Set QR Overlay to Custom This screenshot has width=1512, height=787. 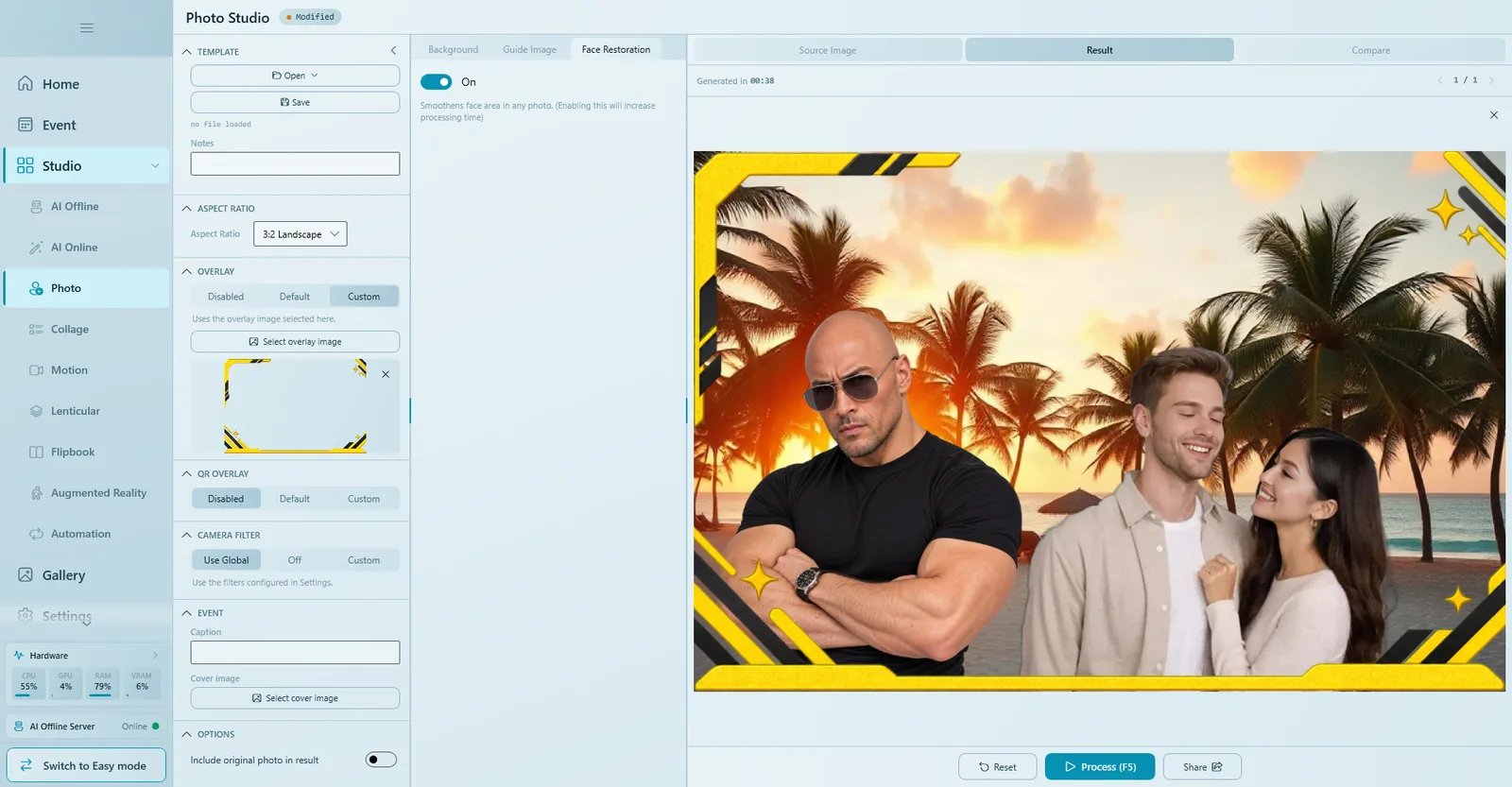(x=364, y=499)
